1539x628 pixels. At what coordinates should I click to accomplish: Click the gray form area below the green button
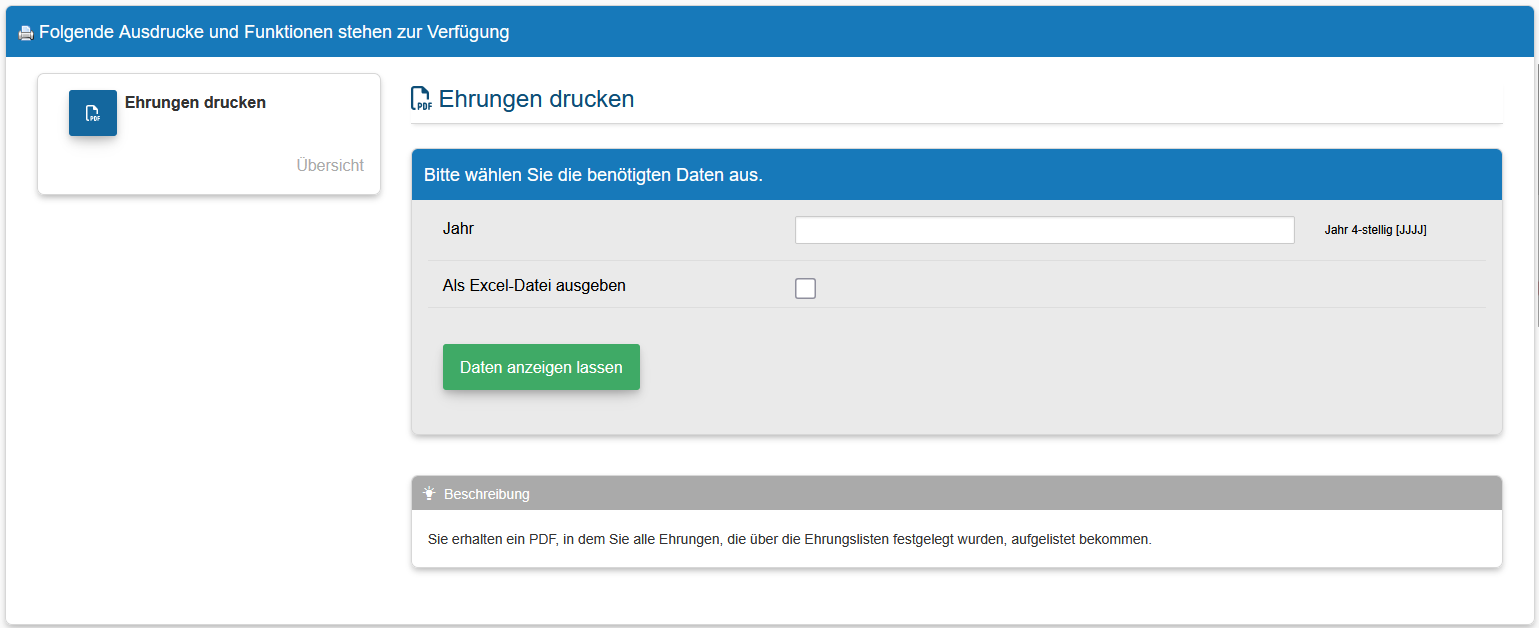coord(956,412)
